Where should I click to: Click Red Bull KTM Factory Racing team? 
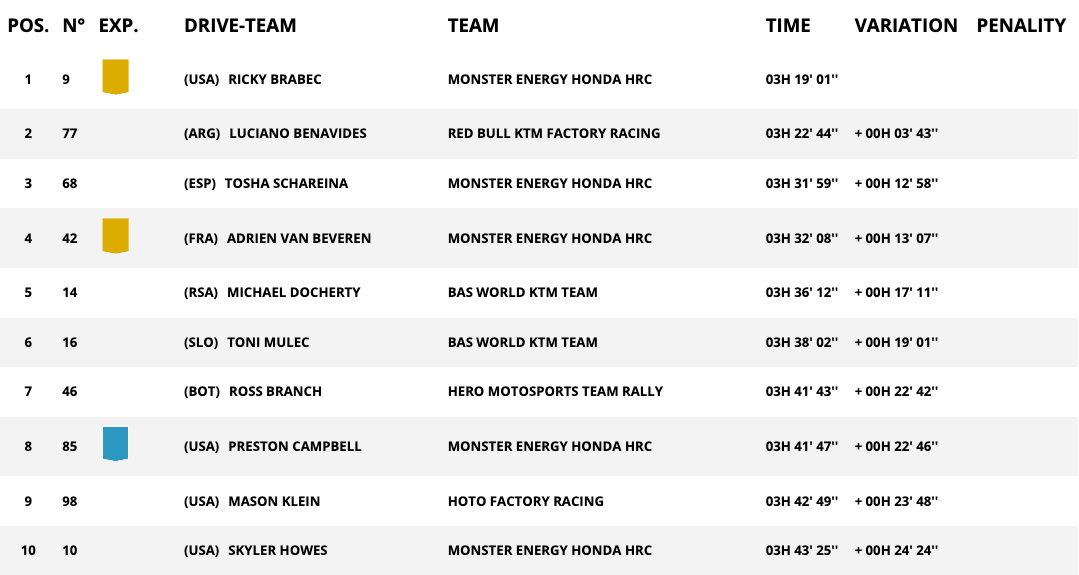(x=554, y=133)
